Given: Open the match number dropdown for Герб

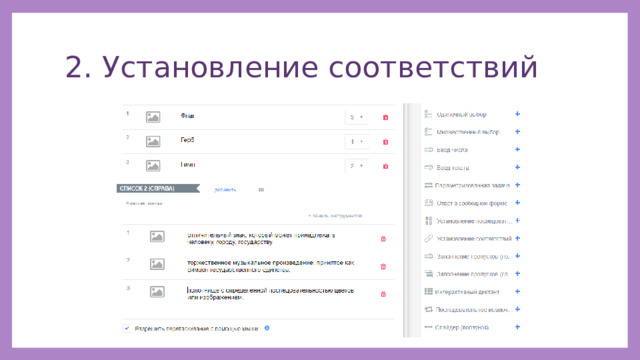Looking at the screenshot, I should (356, 142).
